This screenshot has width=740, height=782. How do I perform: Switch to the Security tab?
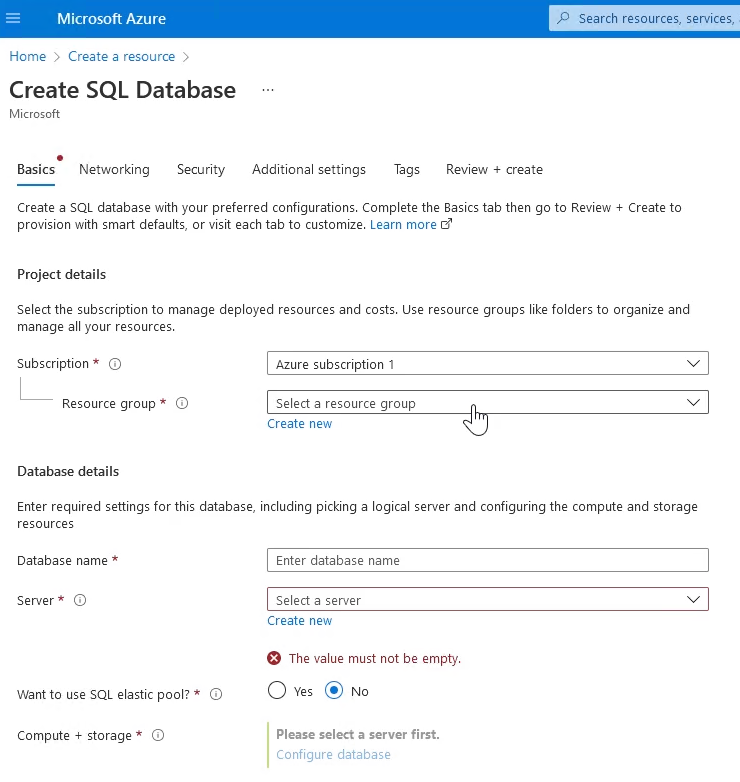[x=201, y=170]
